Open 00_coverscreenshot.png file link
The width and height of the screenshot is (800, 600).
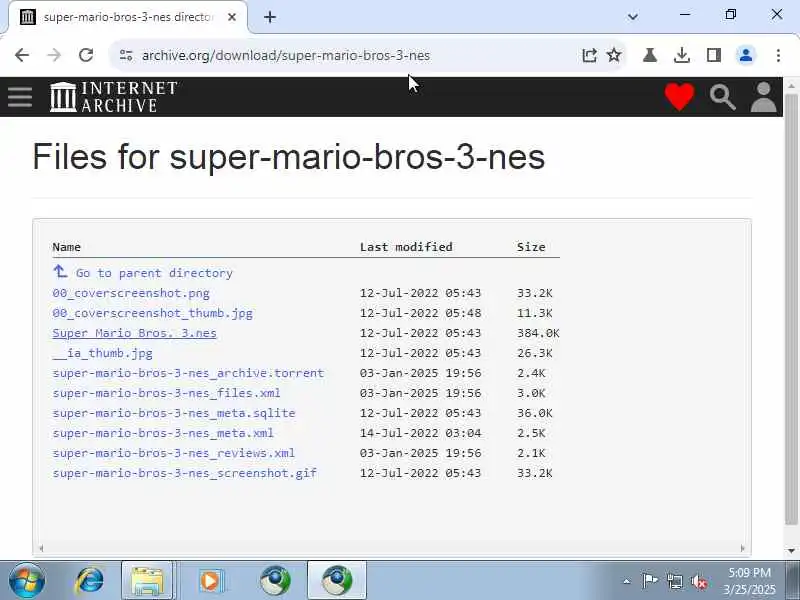131,293
